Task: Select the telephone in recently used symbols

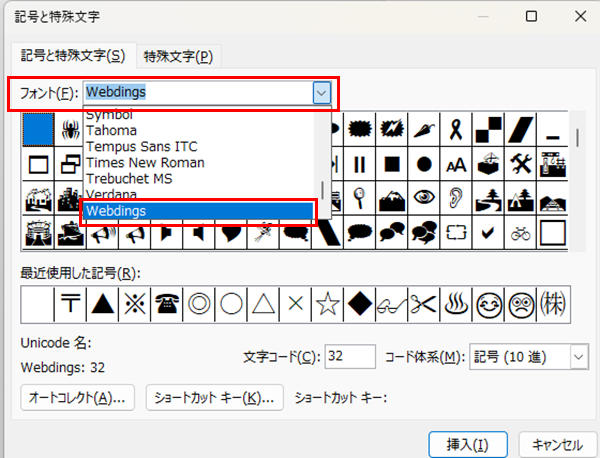Action: coord(167,304)
